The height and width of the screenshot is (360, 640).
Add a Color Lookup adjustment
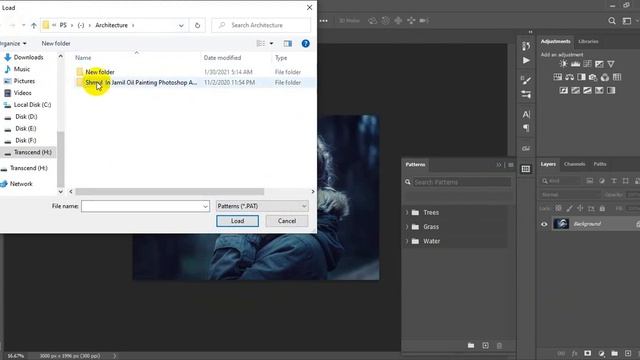click(x=617, y=77)
